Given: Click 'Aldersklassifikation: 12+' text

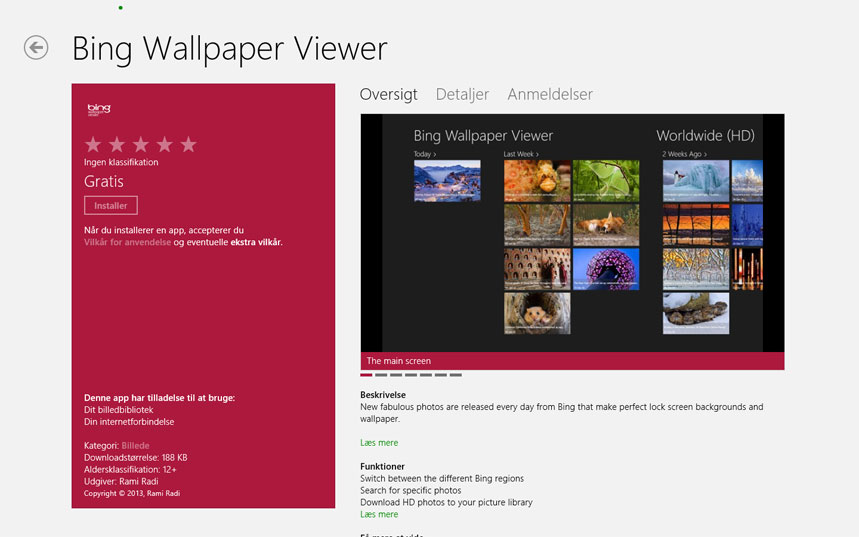Looking at the screenshot, I should click(130, 470).
